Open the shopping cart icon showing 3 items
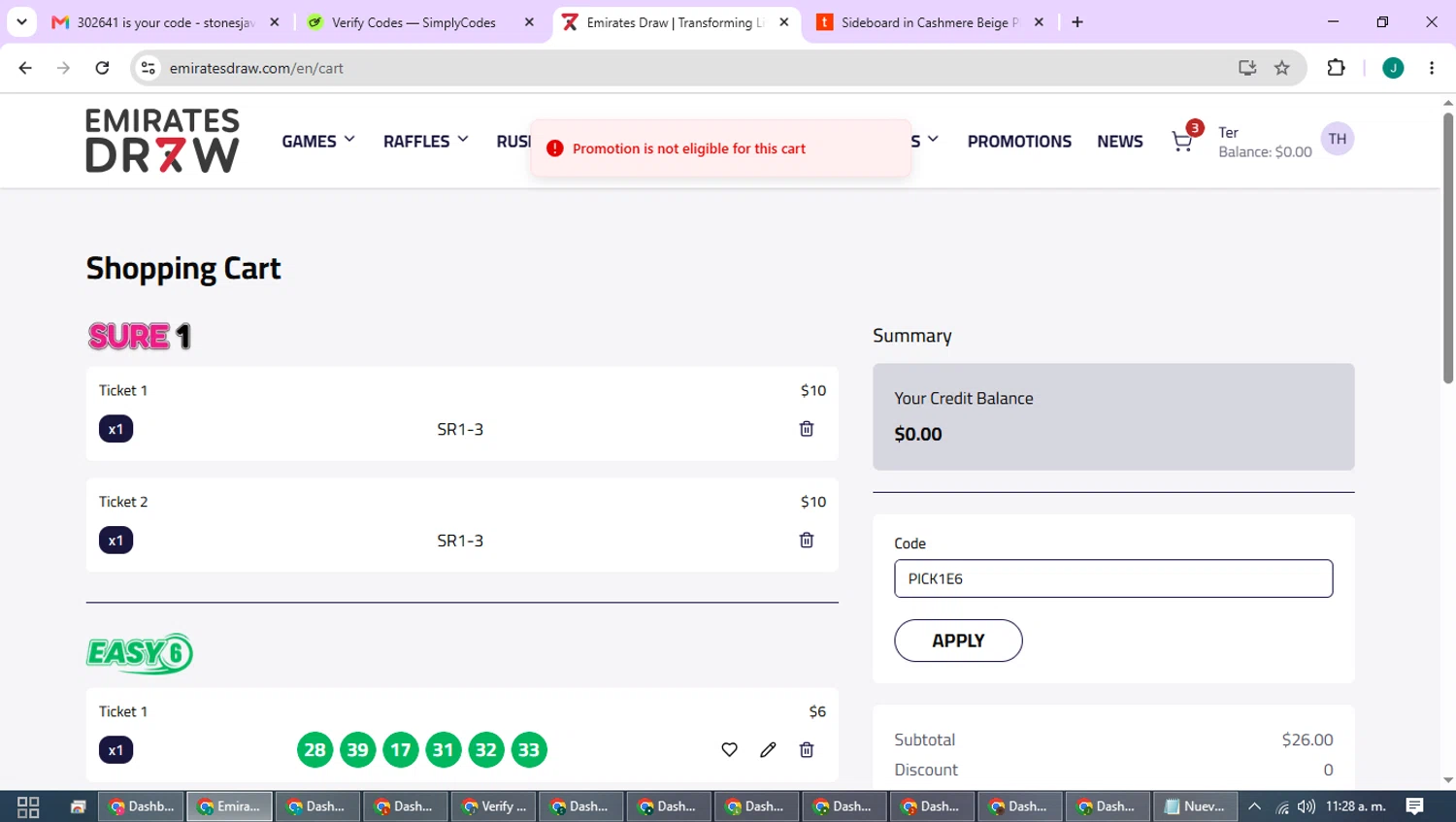Screen dimensions: 1456x822 click(x=1182, y=141)
